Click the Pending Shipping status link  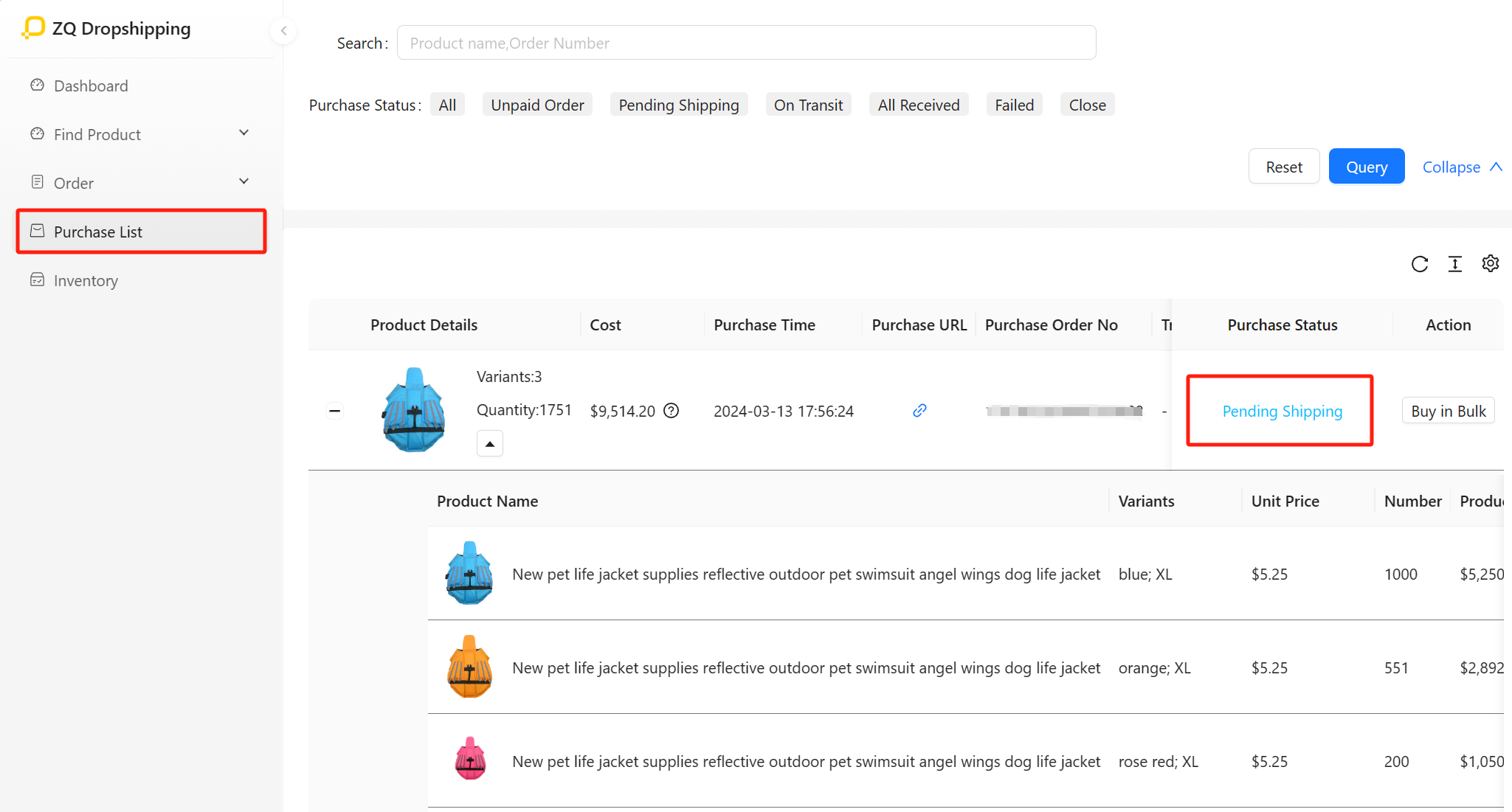(x=1283, y=411)
